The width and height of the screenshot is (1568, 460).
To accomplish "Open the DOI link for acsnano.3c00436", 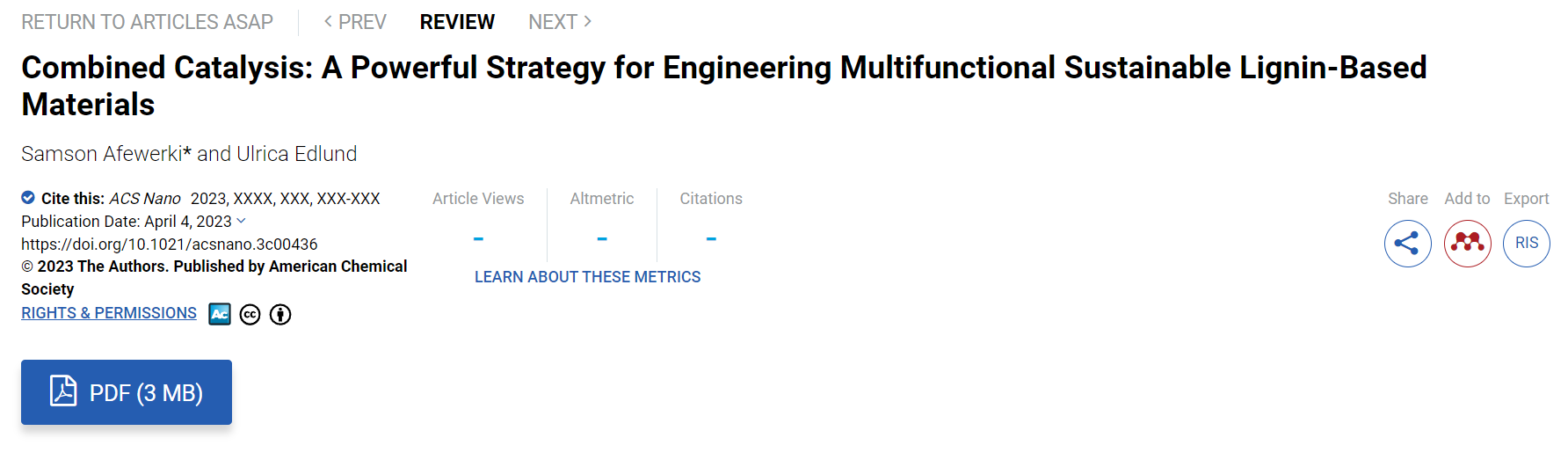I will [x=170, y=245].
